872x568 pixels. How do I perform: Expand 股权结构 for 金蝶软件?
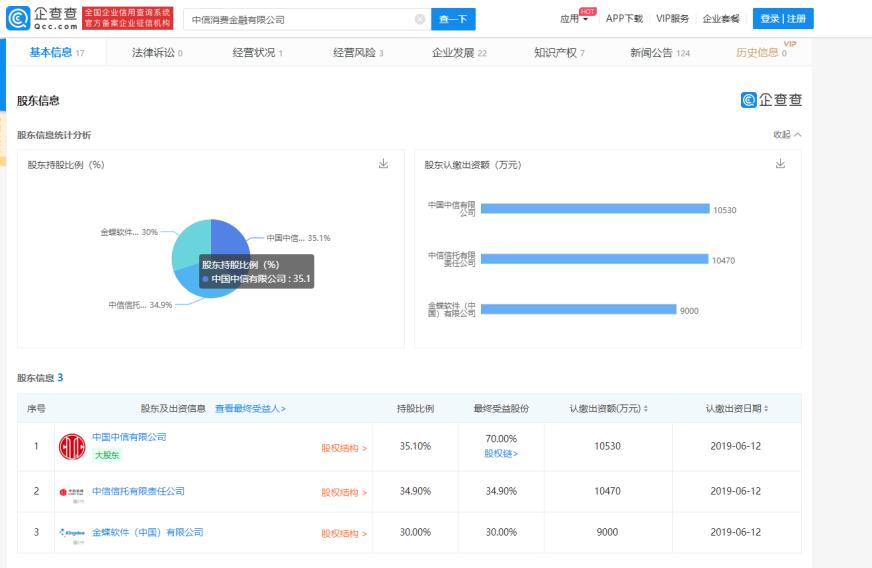coord(344,534)
